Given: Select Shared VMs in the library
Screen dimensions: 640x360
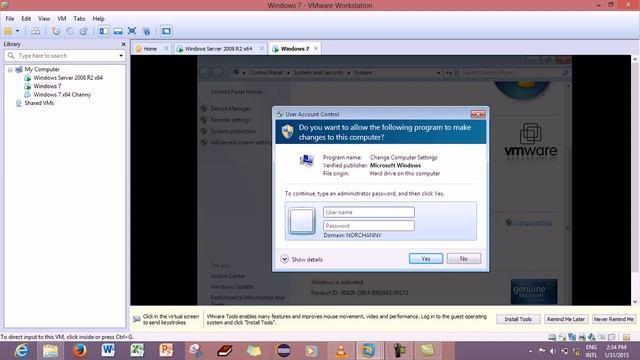Looking at the screenshot, I should point(39,103).
